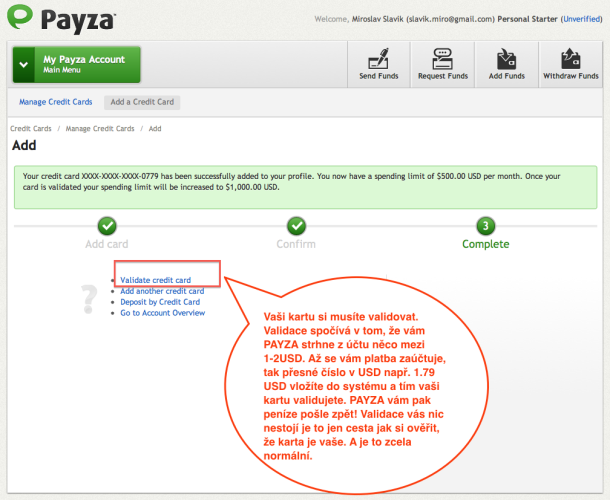The image size is (610, 500).
Task: Click the Add card step checkmark
Action: (107, 226)
